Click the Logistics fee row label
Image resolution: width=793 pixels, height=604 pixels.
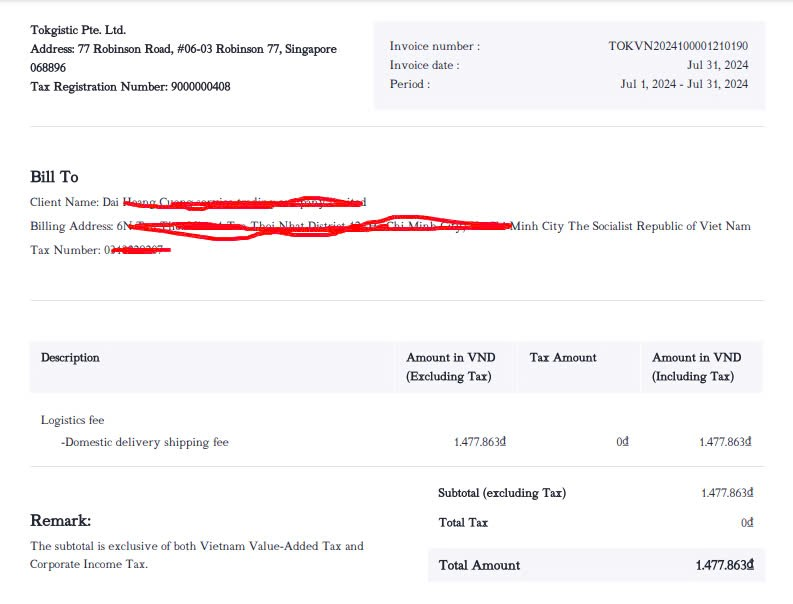[72, 421]
